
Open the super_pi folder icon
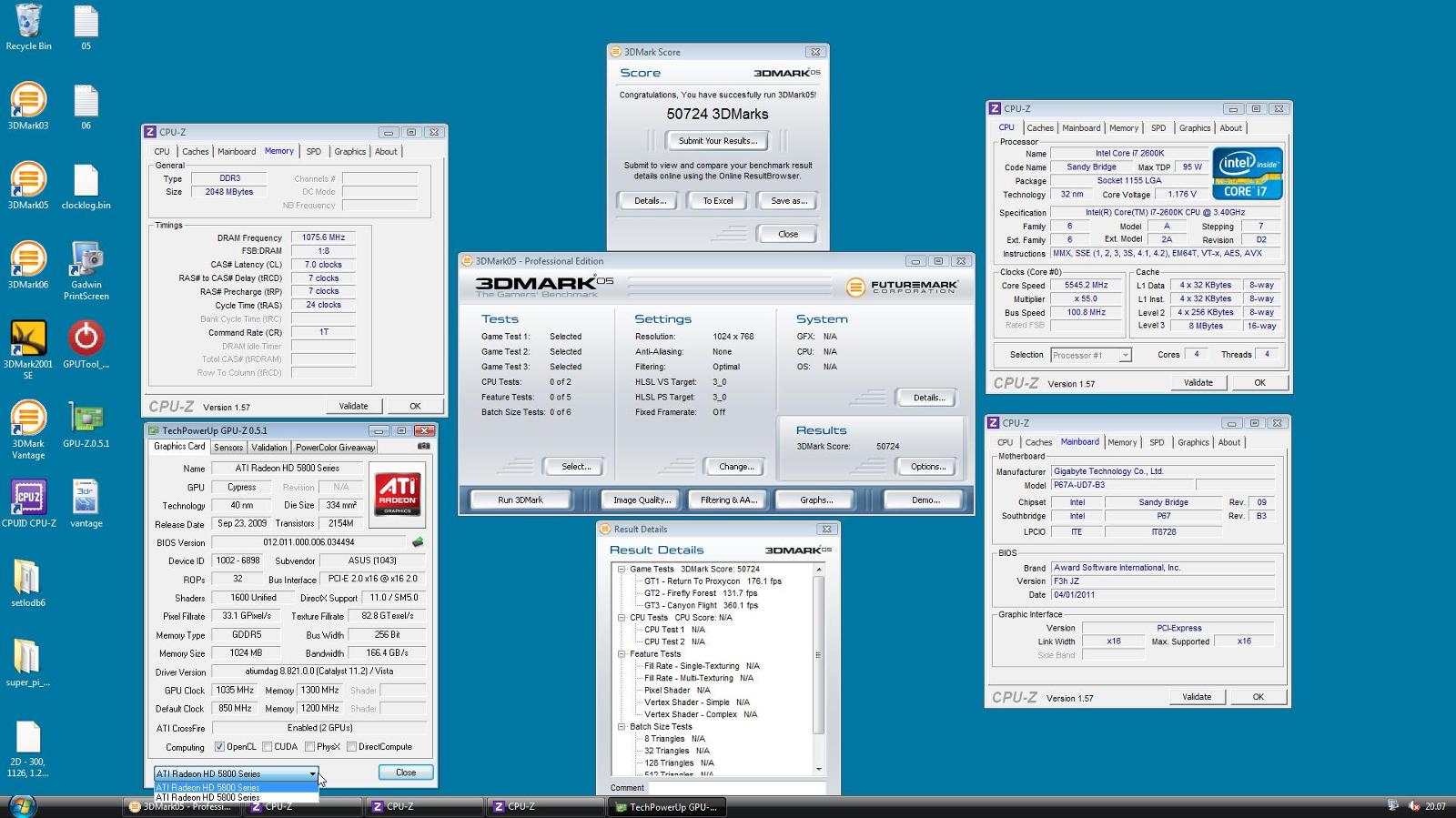[x=28, y=661]
